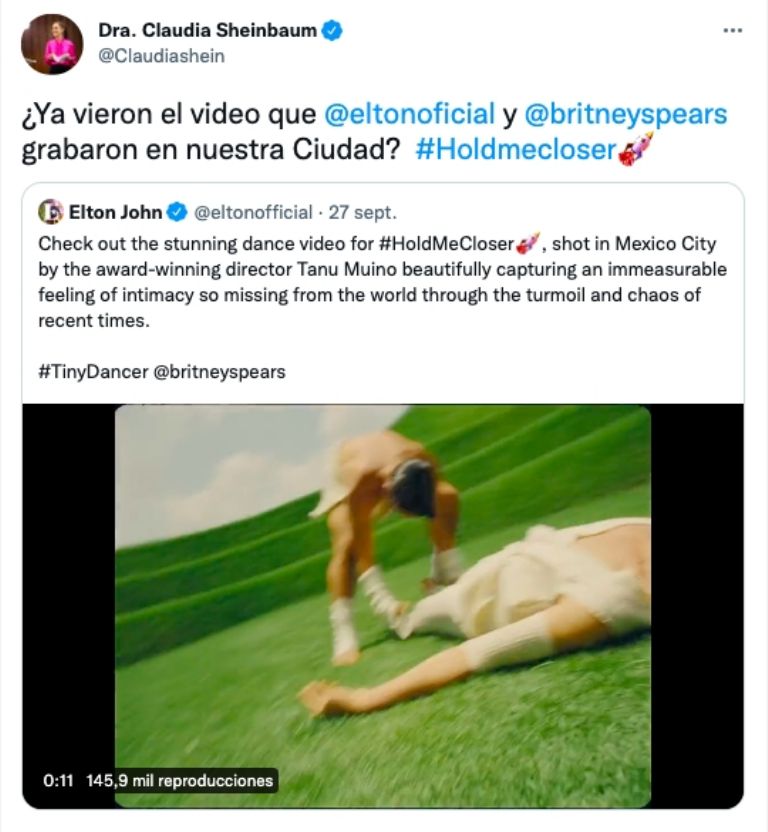This screenshot has height=832, width=768.
Task: Follow the #TinyDancer hashtag
Action: (x=93, y=372)
